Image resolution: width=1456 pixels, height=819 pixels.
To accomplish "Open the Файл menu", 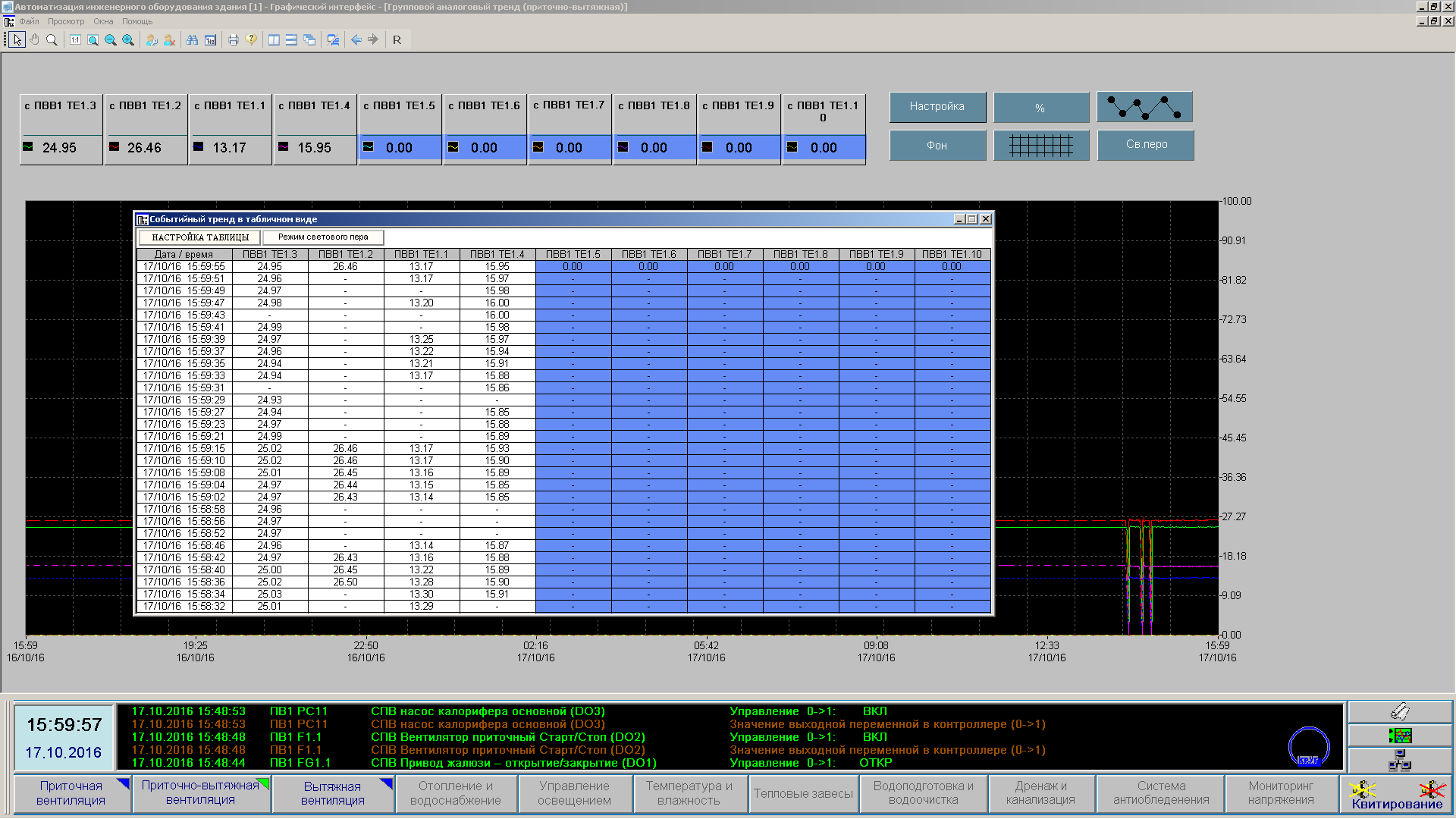I will (x=29, y=21).
